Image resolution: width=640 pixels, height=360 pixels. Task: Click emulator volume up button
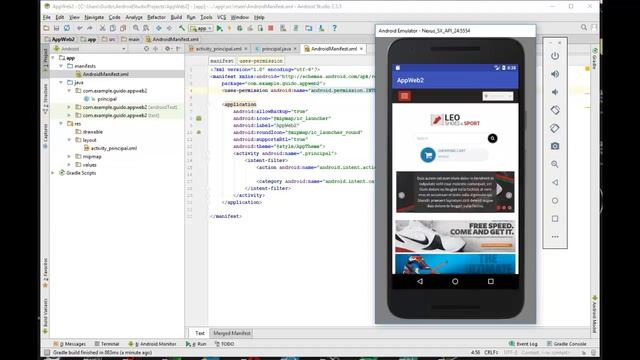click(555, 74)
